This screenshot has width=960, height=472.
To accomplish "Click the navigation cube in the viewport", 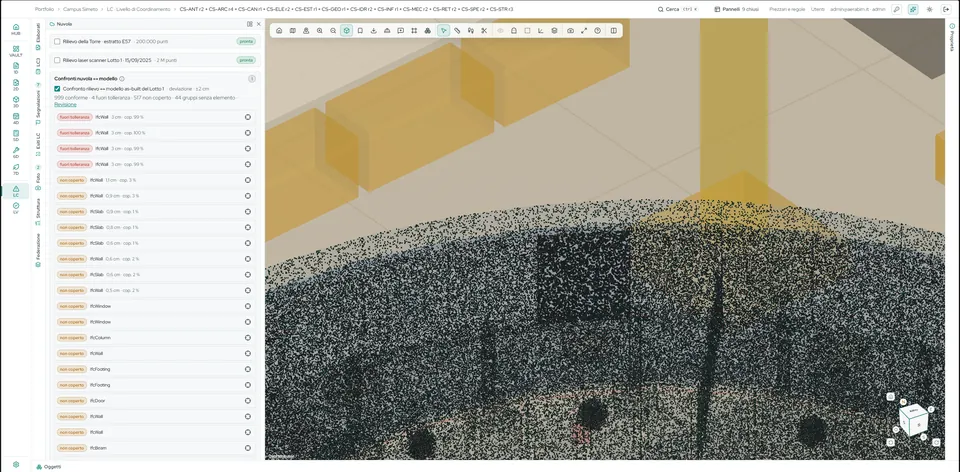I will pos(913,421).
